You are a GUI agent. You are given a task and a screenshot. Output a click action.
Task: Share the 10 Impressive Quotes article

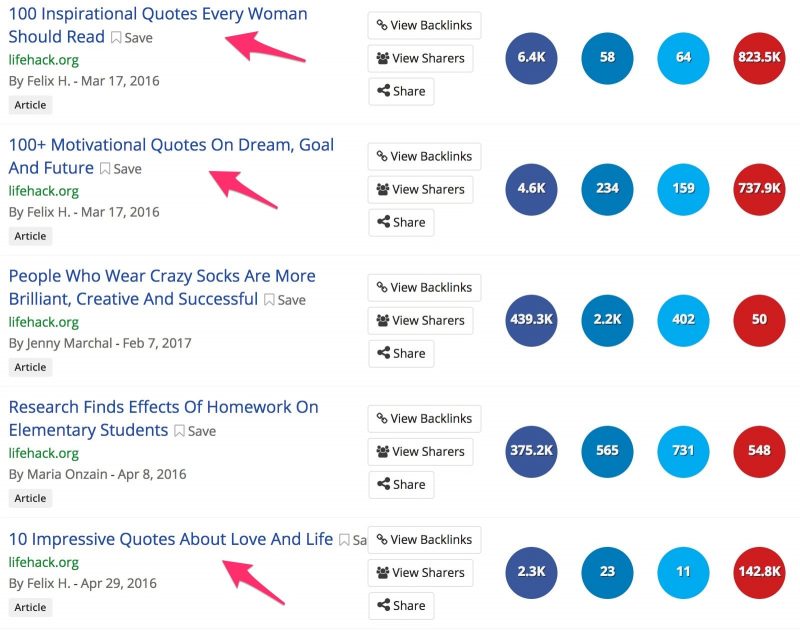(x=401, y=605)
